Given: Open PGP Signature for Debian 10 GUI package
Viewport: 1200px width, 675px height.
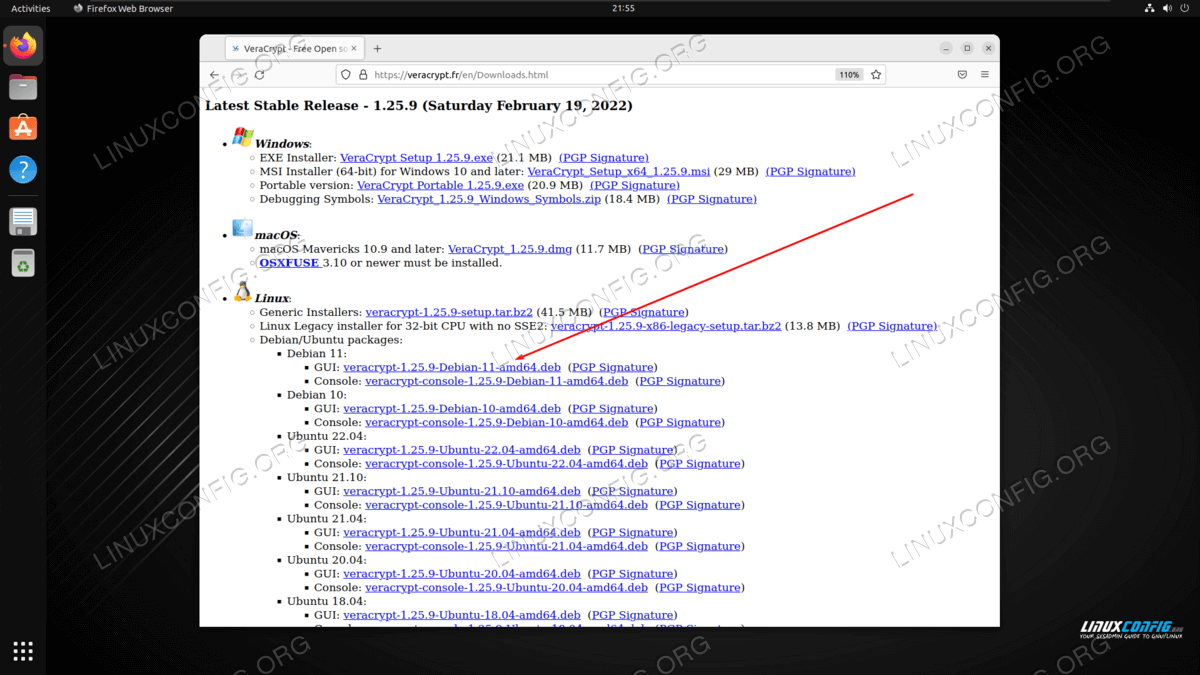Looking at the screenshot, I should [x=613, y=409].
